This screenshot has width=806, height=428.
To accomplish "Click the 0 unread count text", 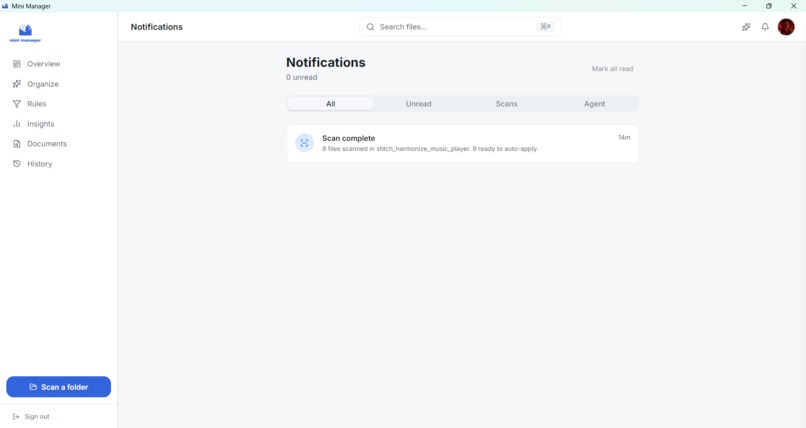I will (302, 78).
